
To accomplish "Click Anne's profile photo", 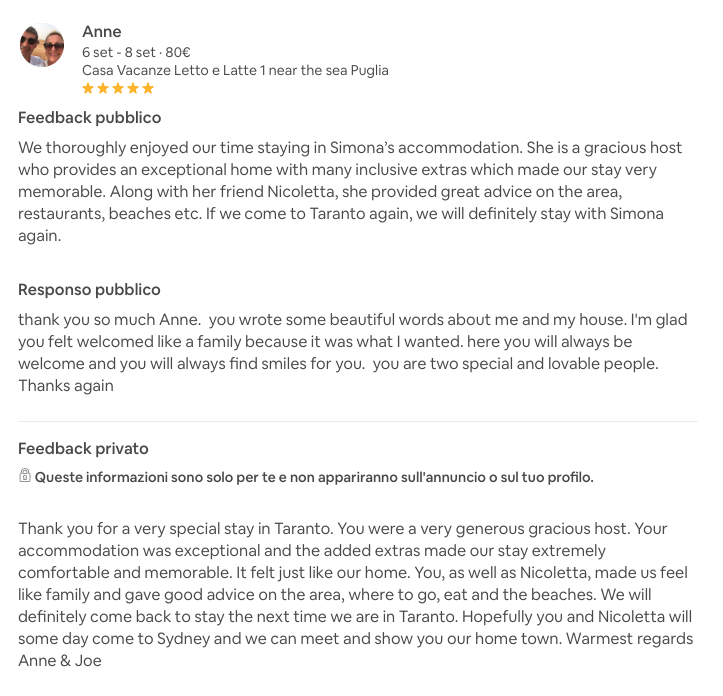I will click(x=42, y=45).
